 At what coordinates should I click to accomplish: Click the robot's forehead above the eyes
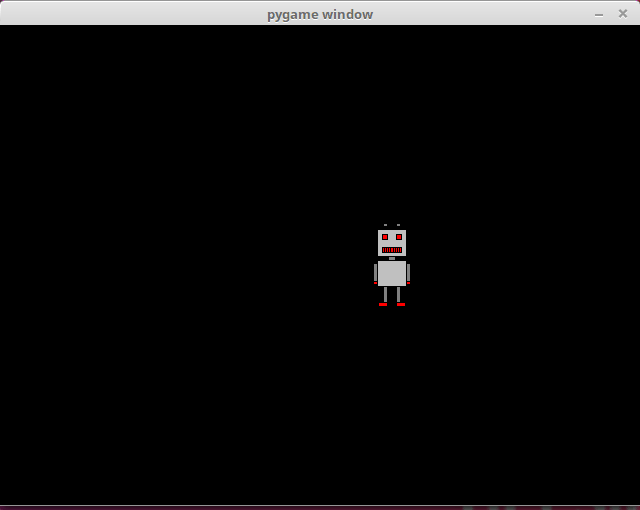(392, 231)
